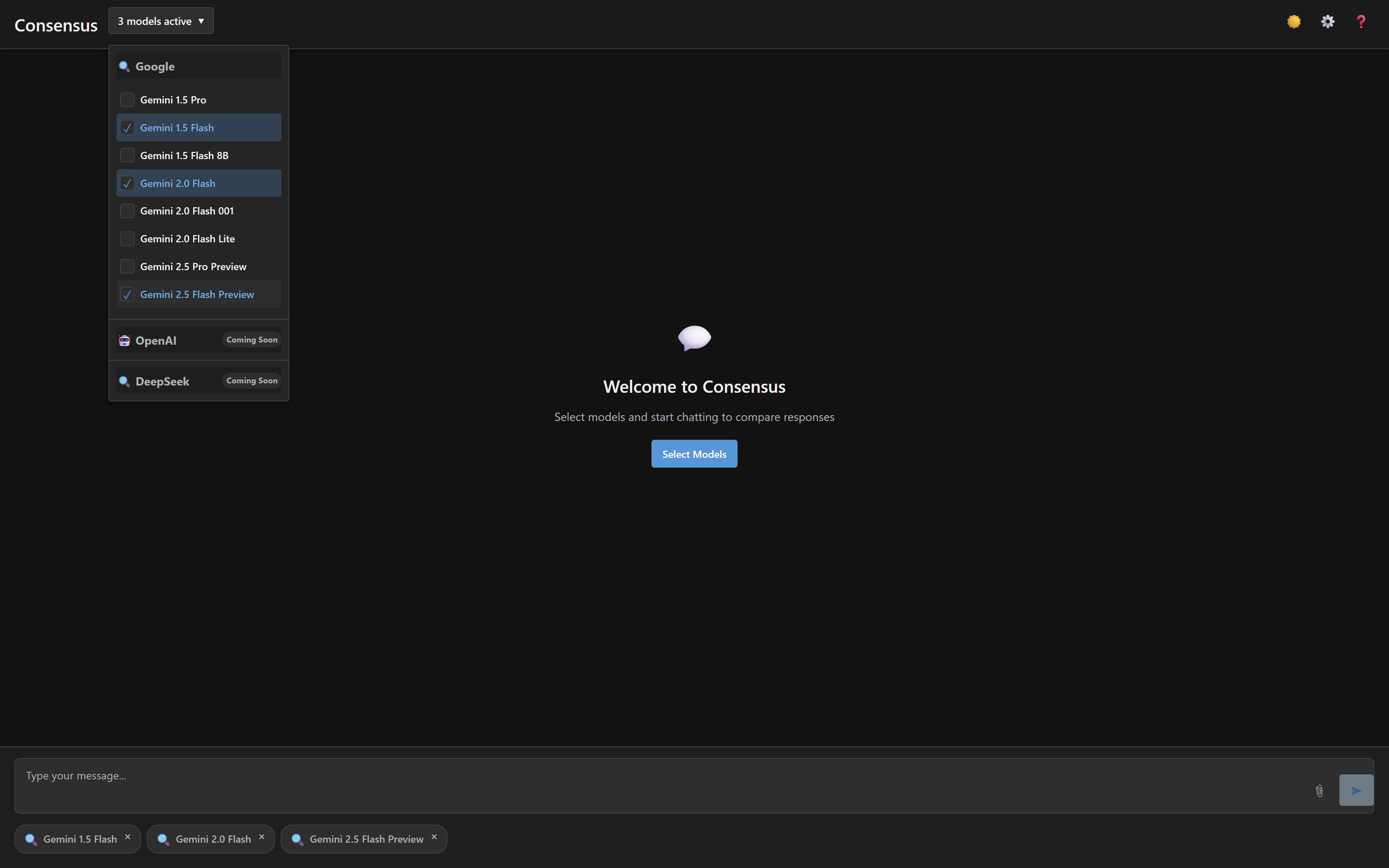The width and height of the screenshot is (1389, 868).
Task: Select the Gemini 1.5 Flash 8B entry
Action: tap(184, 156)
